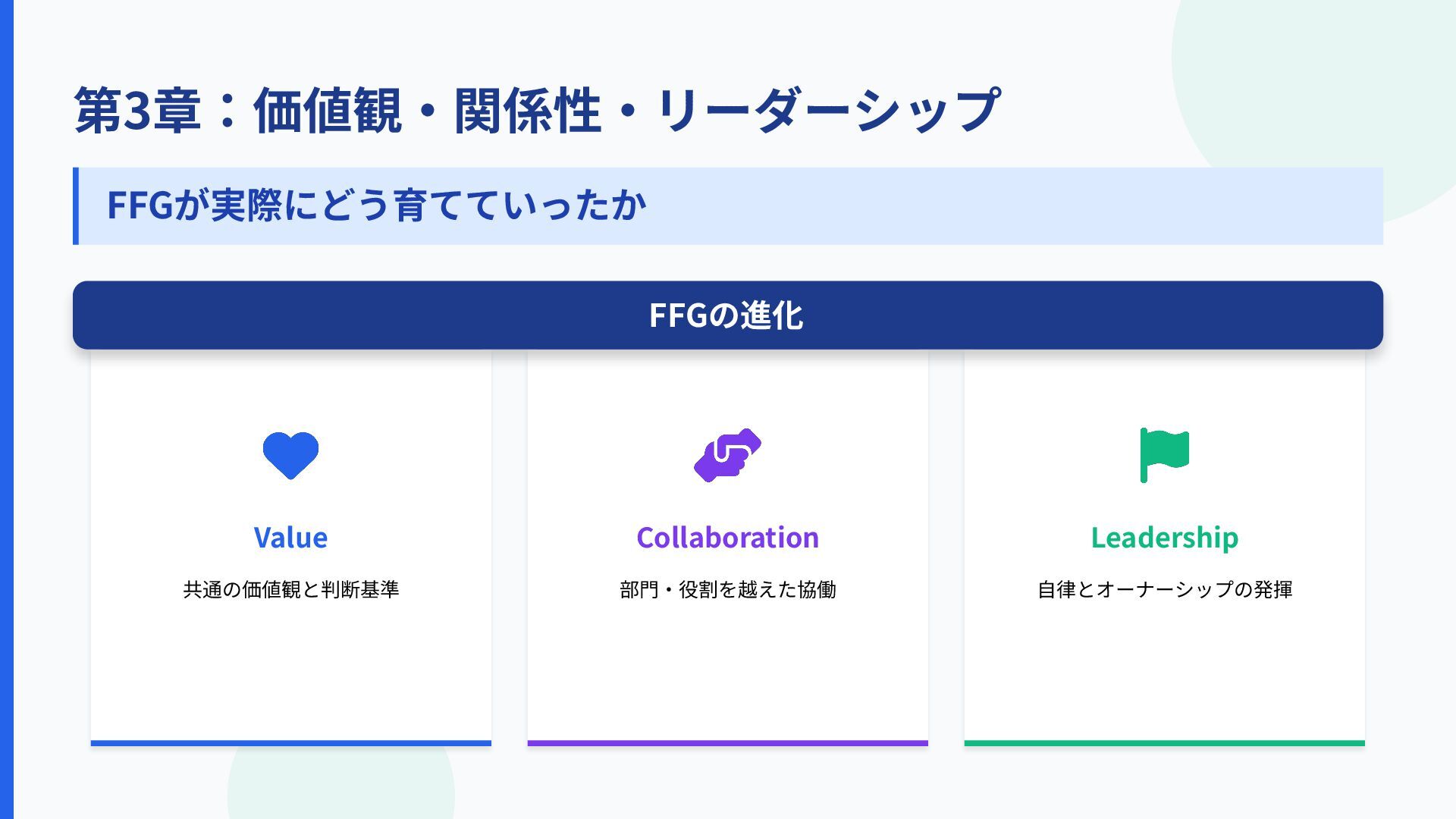This screenshot has width=1456, height=819.
Task: Select the Value heading text
Action: point(290,538)
